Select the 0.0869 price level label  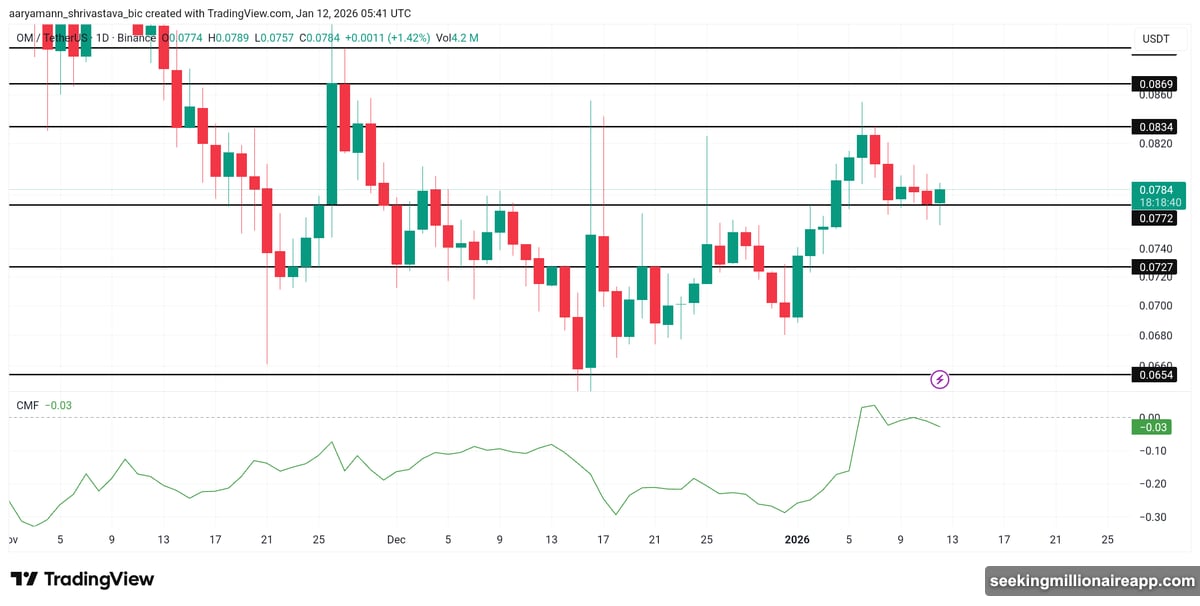[x=1154, y=84]
